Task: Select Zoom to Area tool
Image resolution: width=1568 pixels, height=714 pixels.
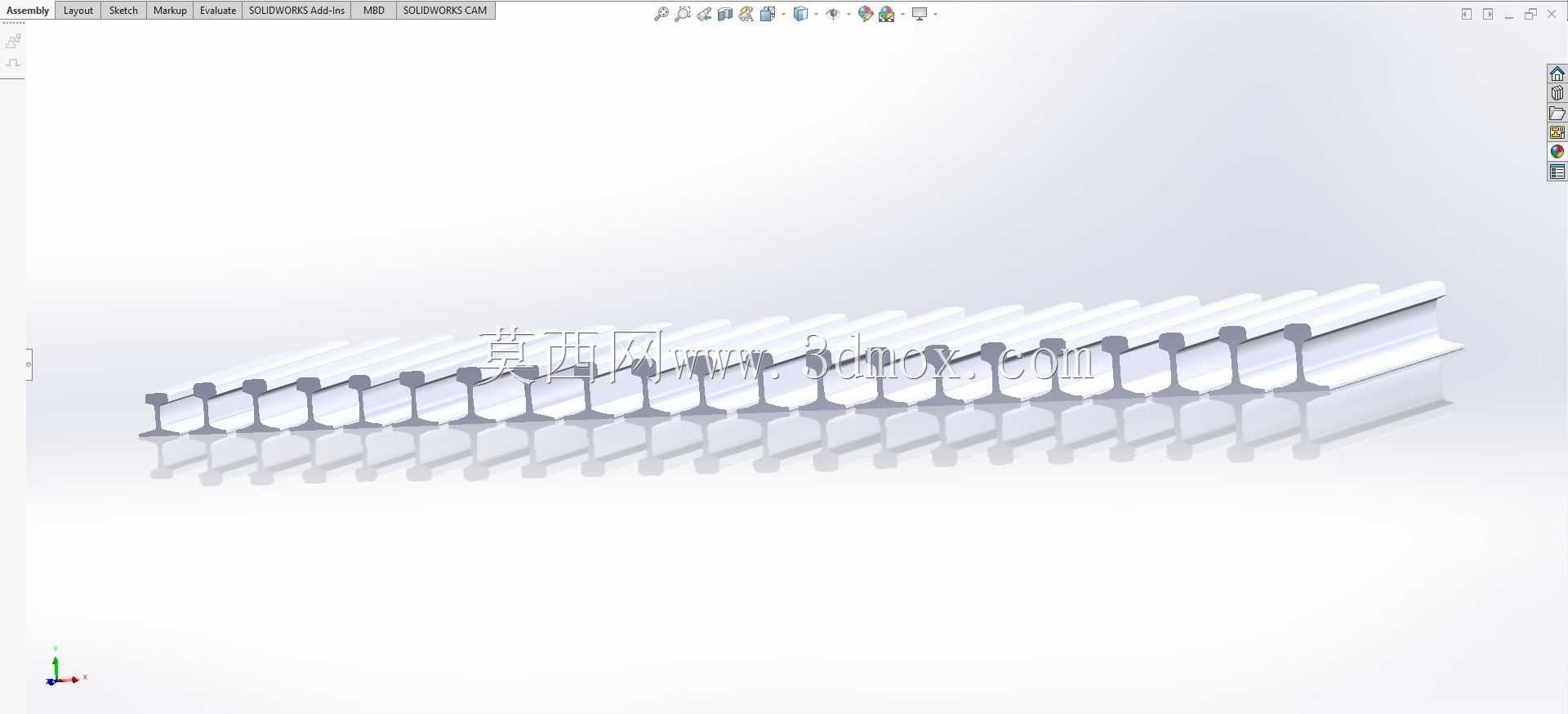Action: [x=683, y=14]
